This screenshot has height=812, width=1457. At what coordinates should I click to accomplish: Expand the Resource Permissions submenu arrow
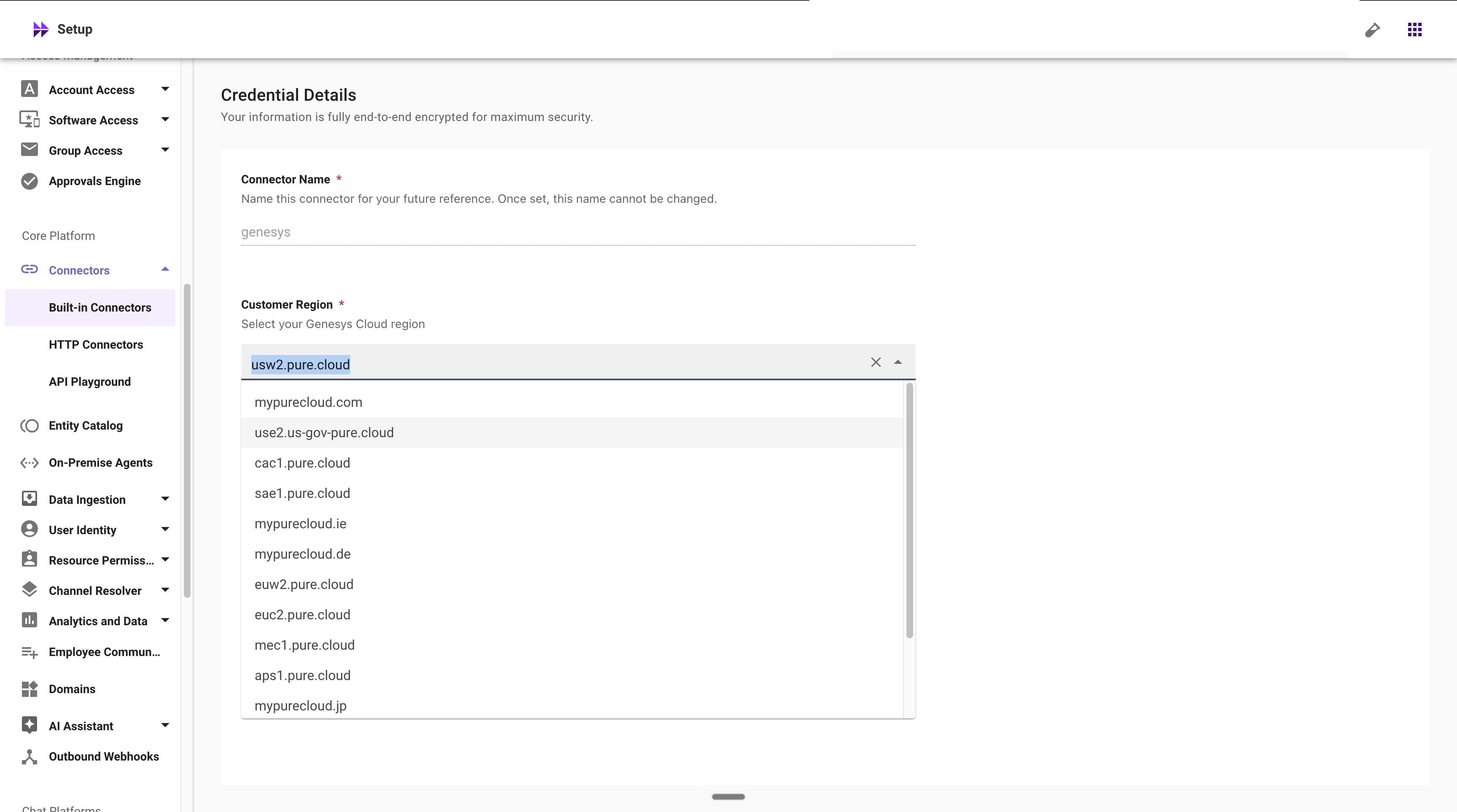(x=165, y=560)
